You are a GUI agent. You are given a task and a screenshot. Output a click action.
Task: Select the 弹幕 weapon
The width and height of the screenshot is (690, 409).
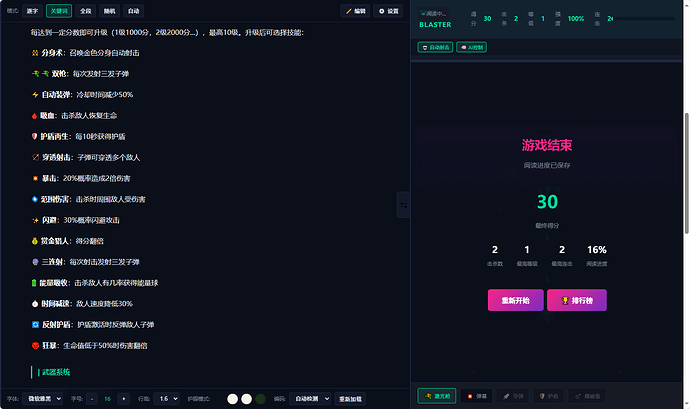(x=477, y=396)
